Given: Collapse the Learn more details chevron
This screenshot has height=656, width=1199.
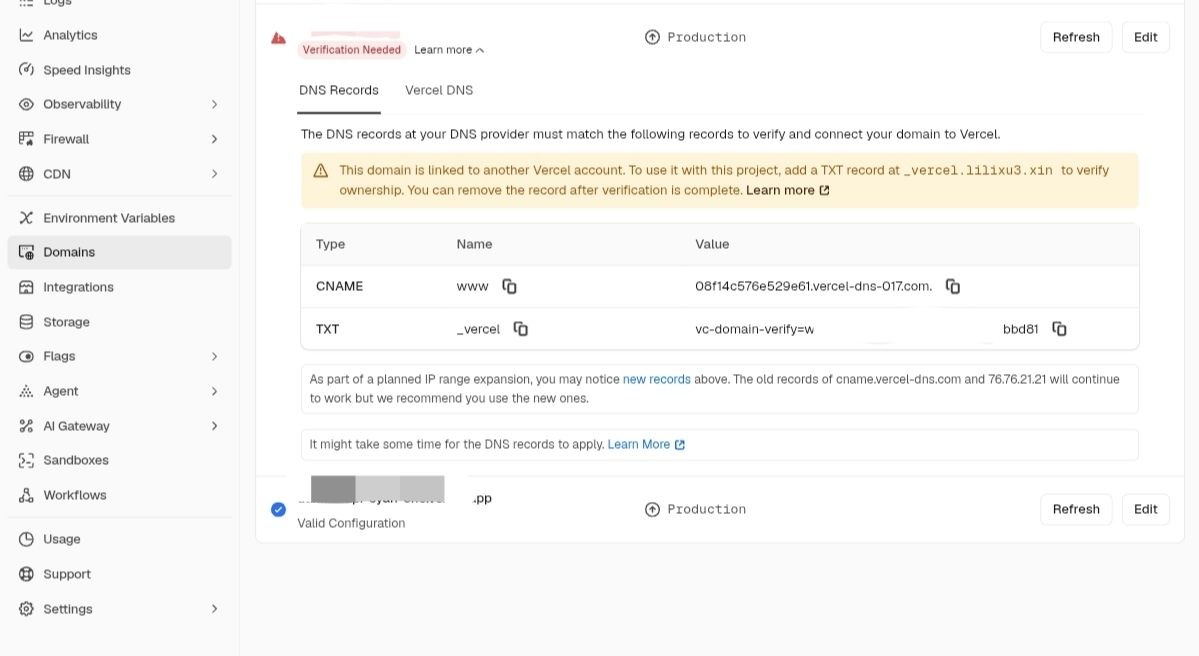Looking at the screenshot, I should click(x=480, y=50).
